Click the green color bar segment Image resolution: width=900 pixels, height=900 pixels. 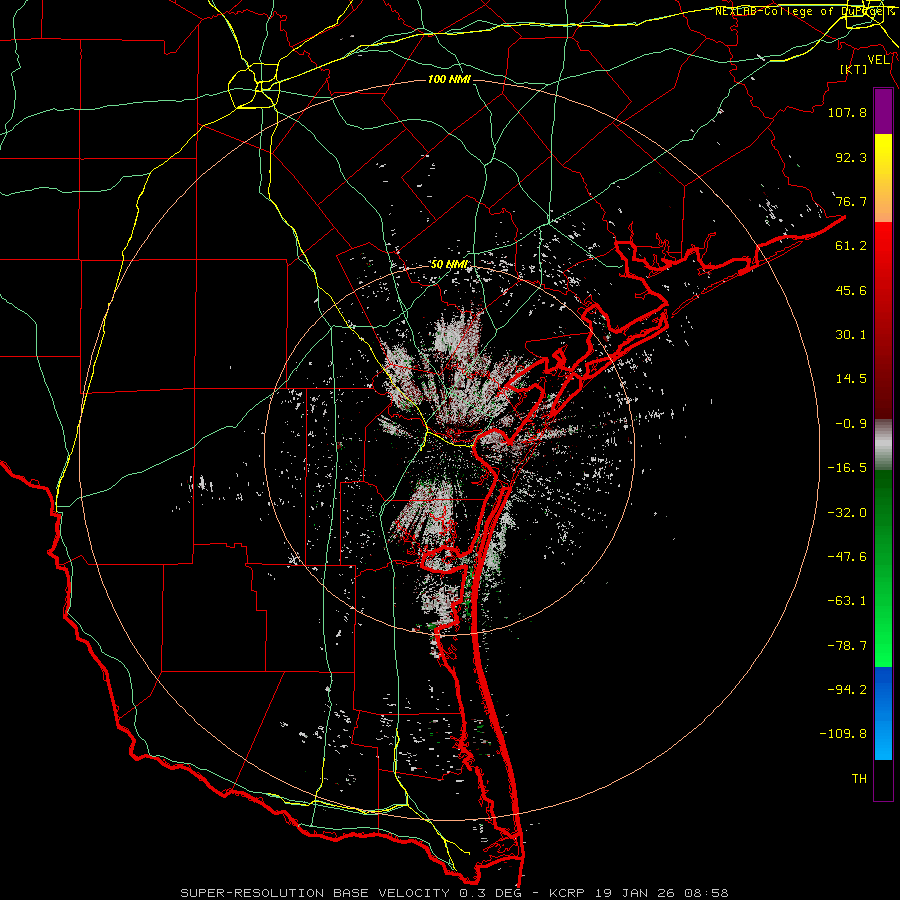(883, 568)
